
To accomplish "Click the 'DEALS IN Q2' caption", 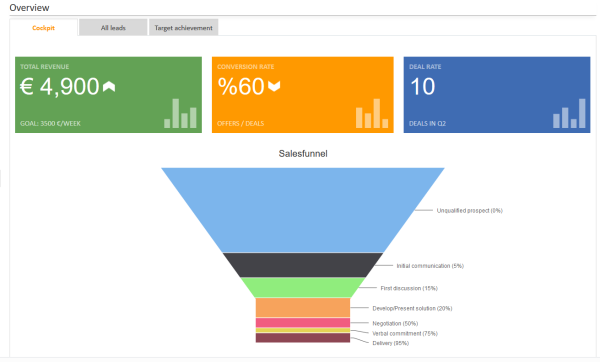I will tap(427, 124).
